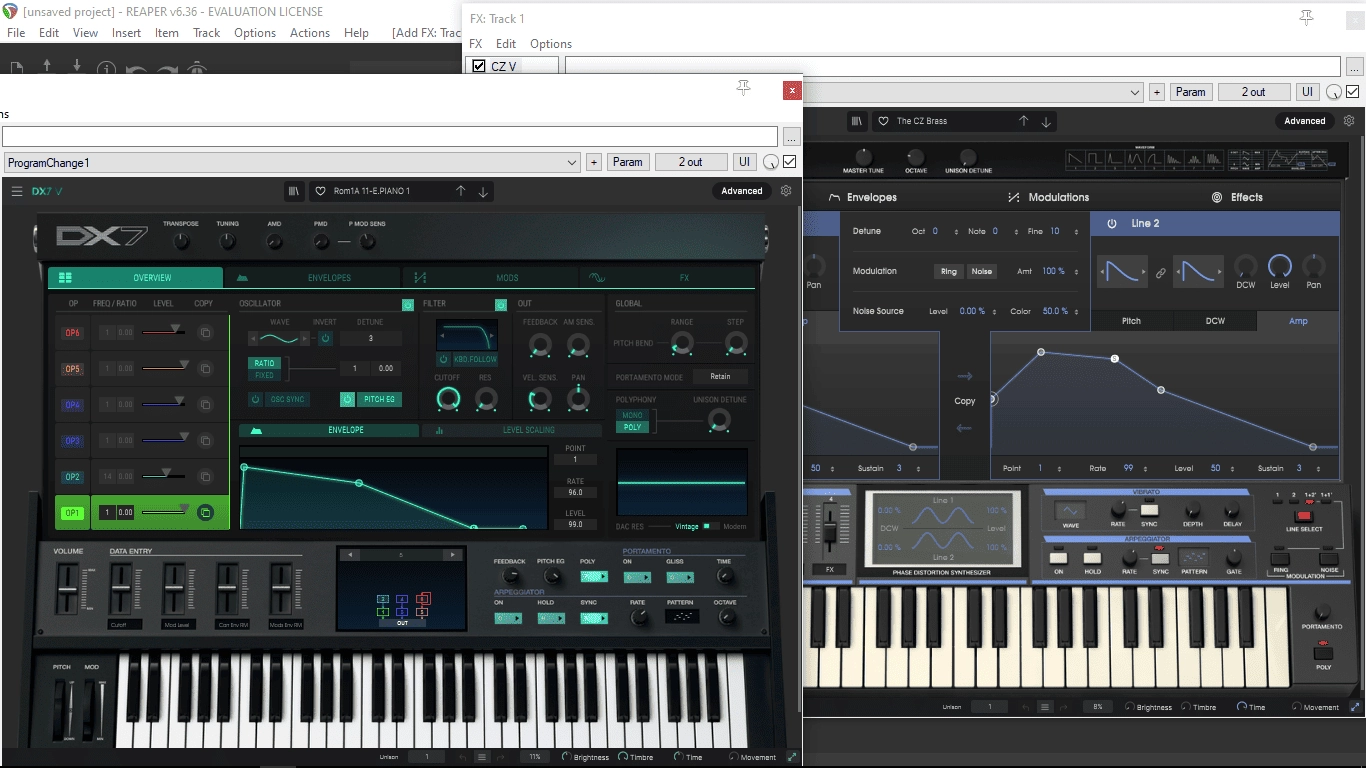The image size is (1366, 768).
Task: Toggle the Line 2 power button in CZ V
Action: click(x=1111, y=224)
